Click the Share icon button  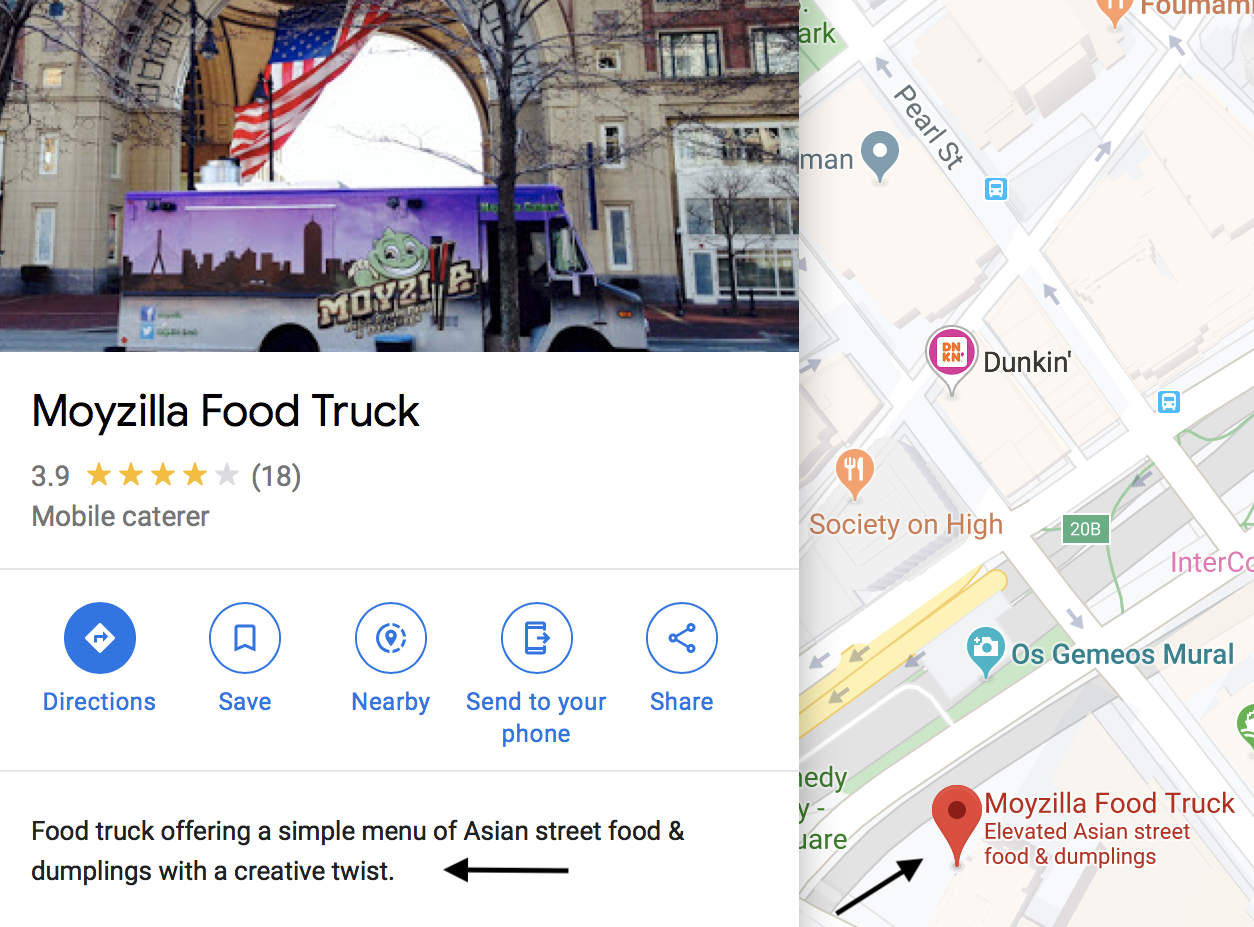click(x=682, y=638)
